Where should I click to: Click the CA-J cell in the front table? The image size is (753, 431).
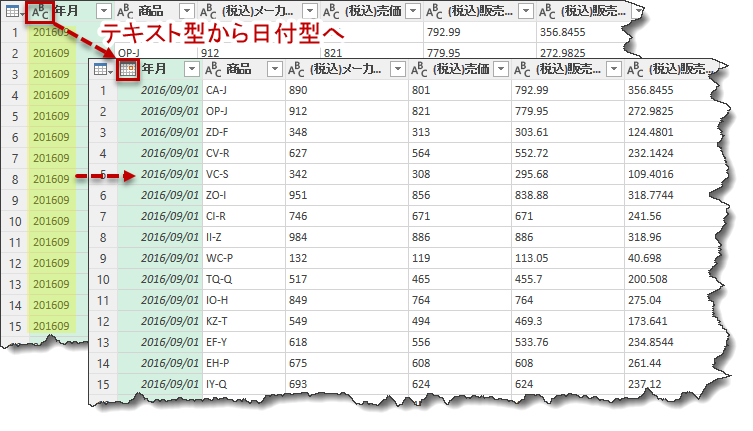click(x=244, y=90)
